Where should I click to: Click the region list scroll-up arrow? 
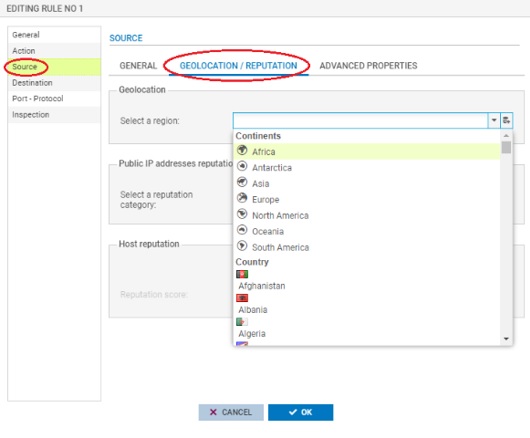pyautogui.click(x=506, y=136)
